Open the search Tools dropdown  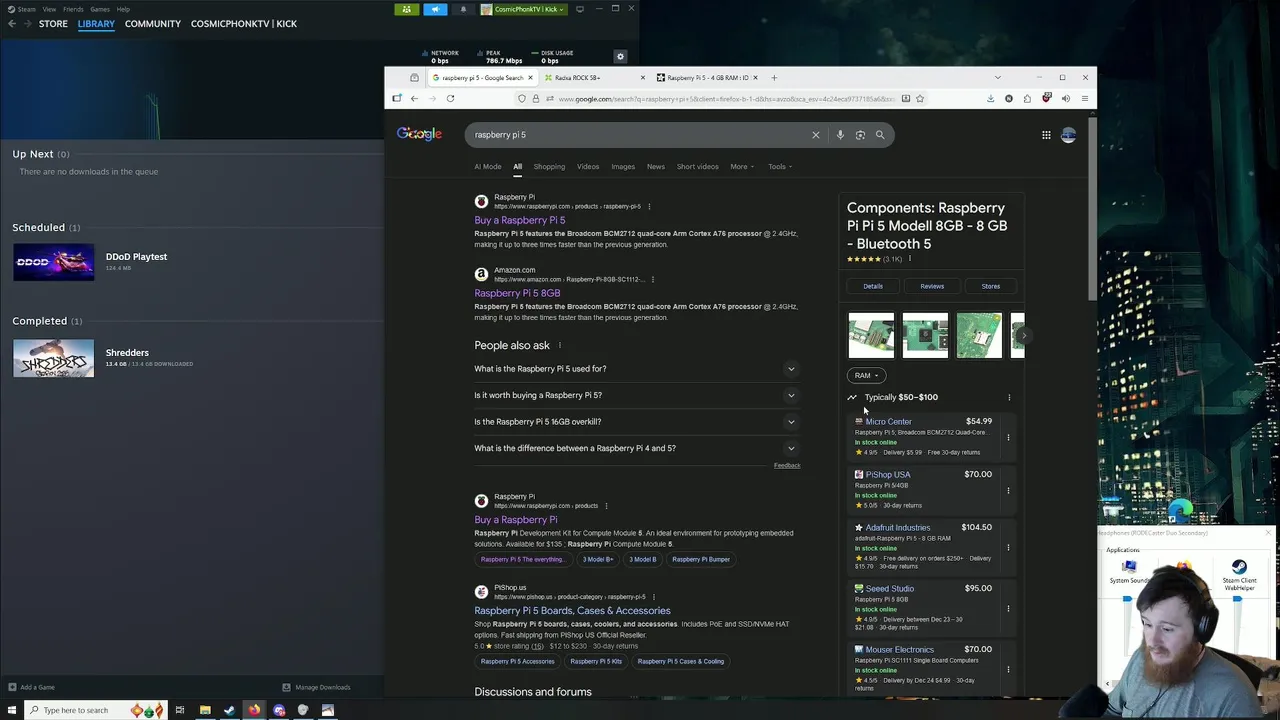pyautogui.click(x=780, y=167)
